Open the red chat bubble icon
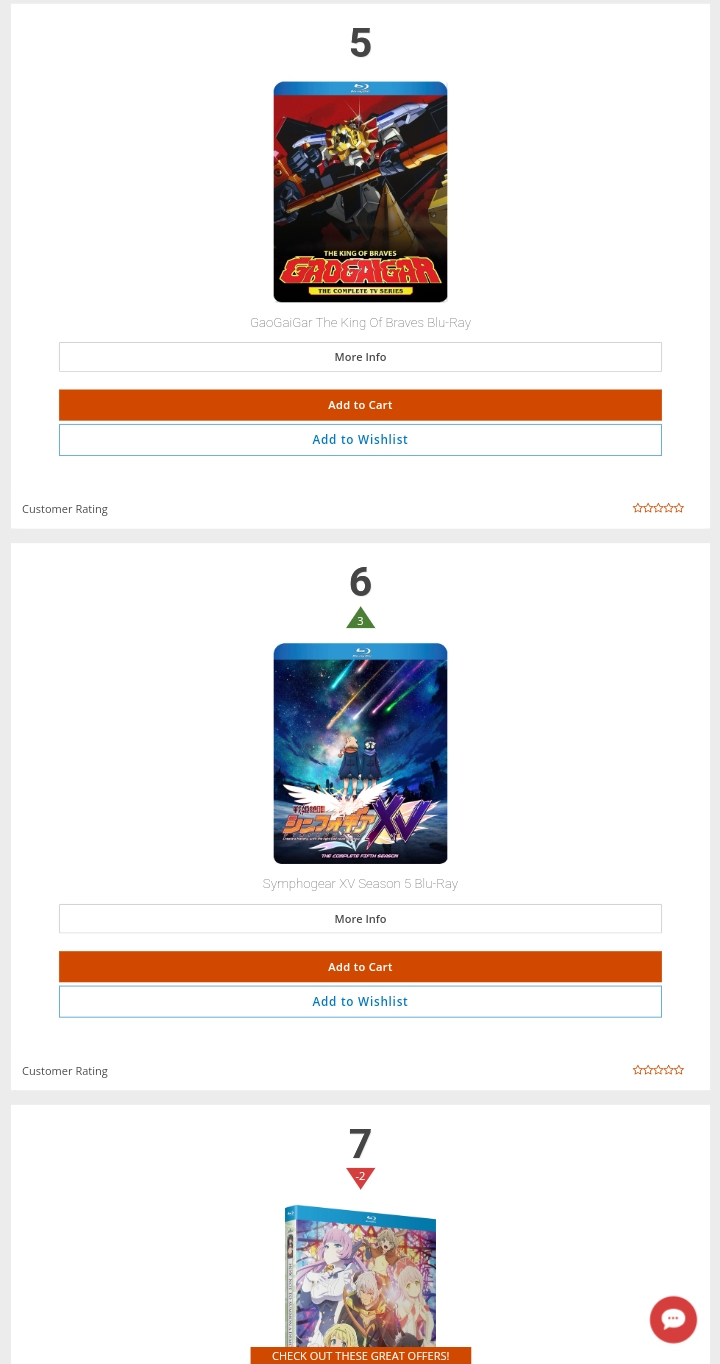The image size is (720, 1364). click(x=673, y=1319)
